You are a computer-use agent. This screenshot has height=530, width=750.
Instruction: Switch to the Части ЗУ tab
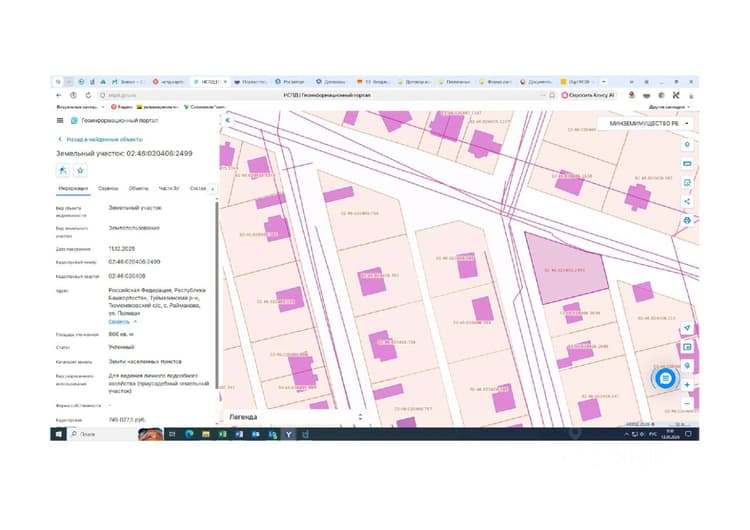(x=169, y=189)
